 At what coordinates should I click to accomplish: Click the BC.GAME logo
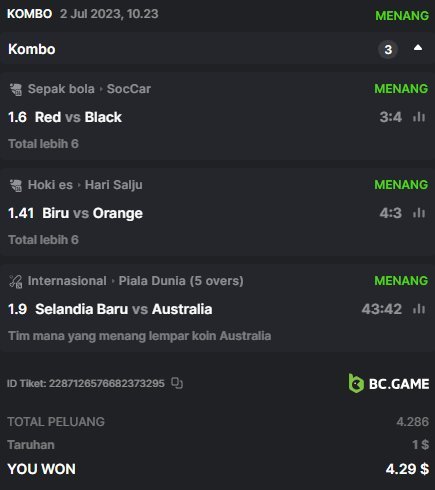coord(389,383)
